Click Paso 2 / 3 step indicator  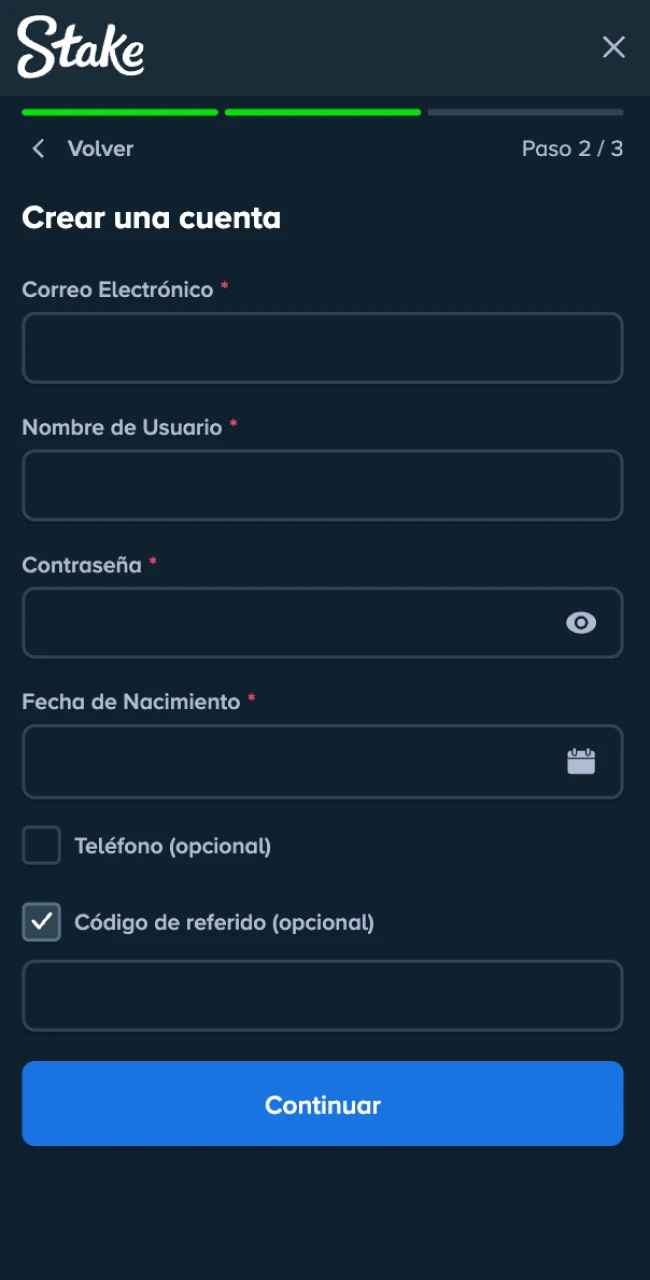pyautogui.click(x=572, y=148)
